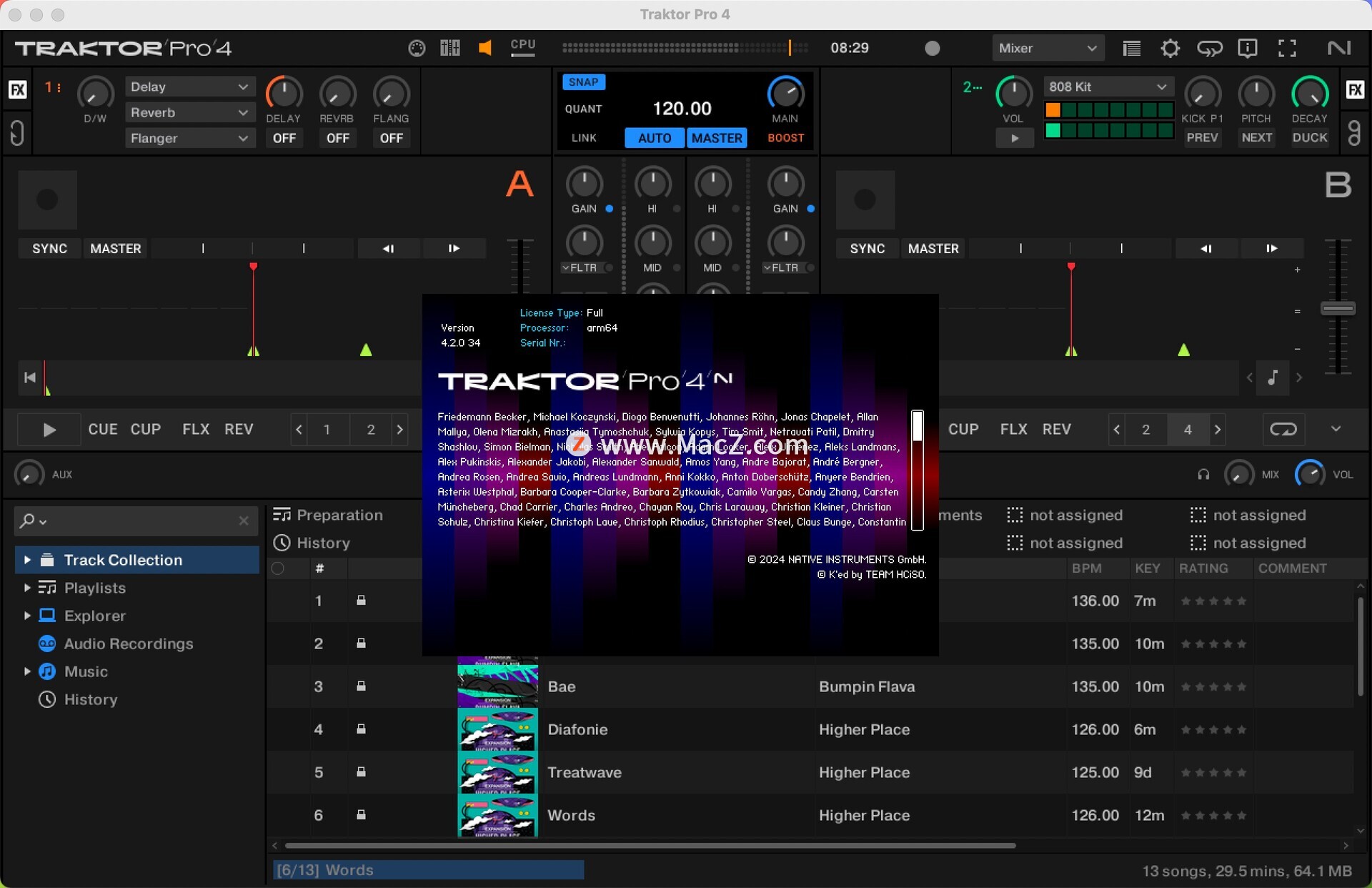Toggle the FLANG effect OFF button
The image size is (1372, 888).
click(x=391, y=138)
